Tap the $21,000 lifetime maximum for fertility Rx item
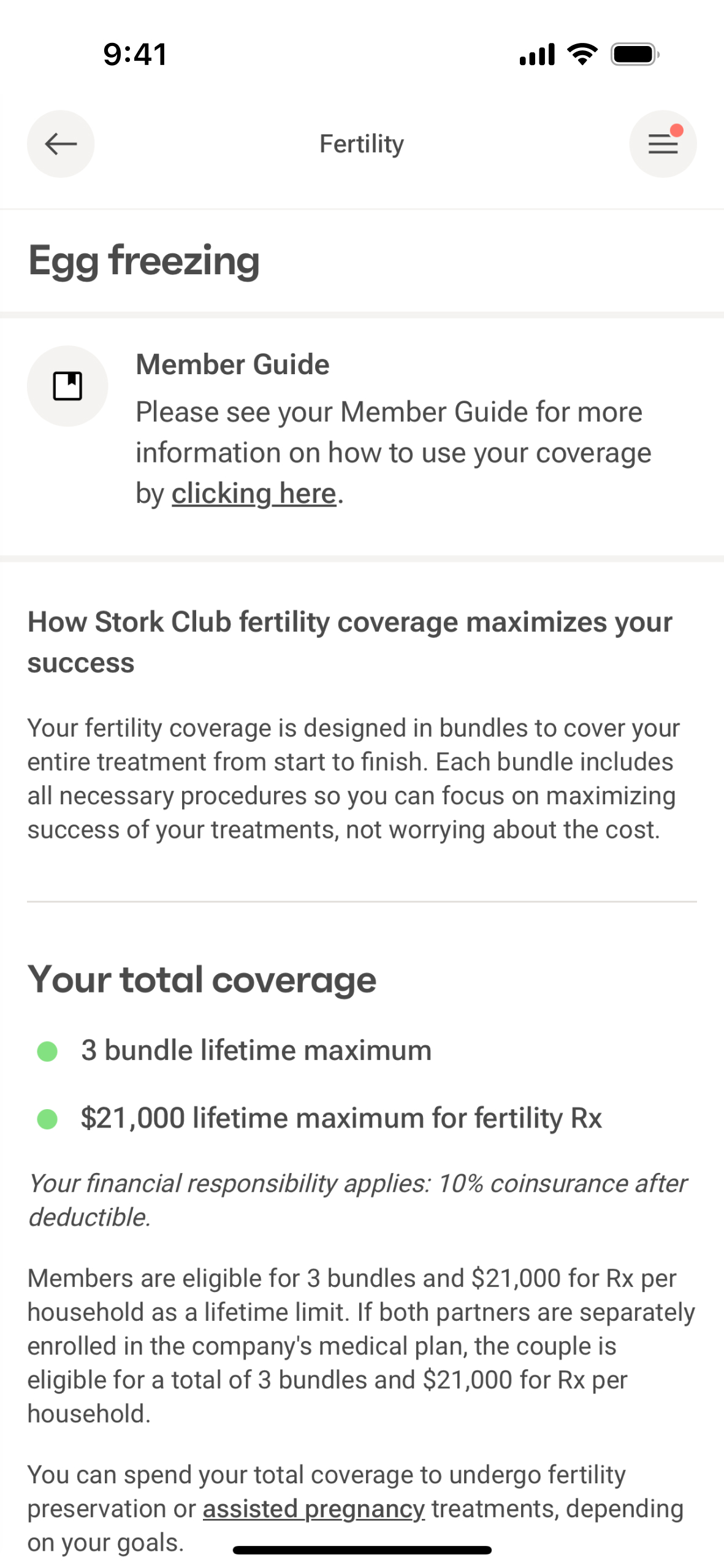Screen dimensions: 724x1568 [341, 1118]
